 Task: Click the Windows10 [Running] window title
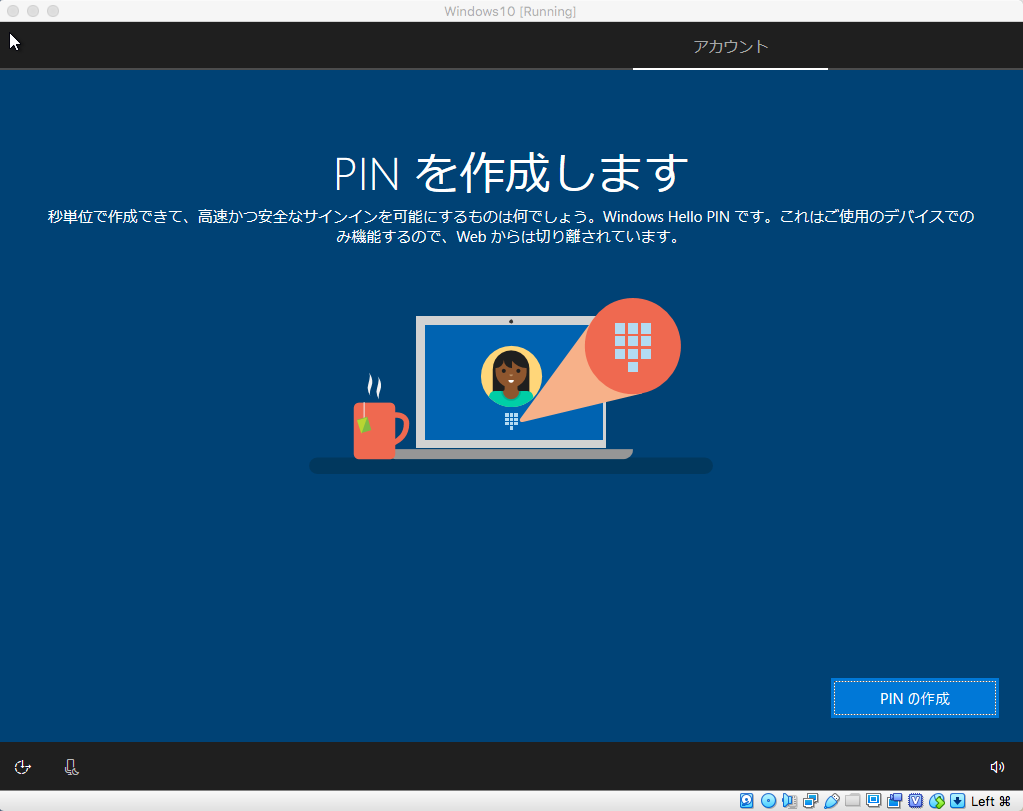510,11
